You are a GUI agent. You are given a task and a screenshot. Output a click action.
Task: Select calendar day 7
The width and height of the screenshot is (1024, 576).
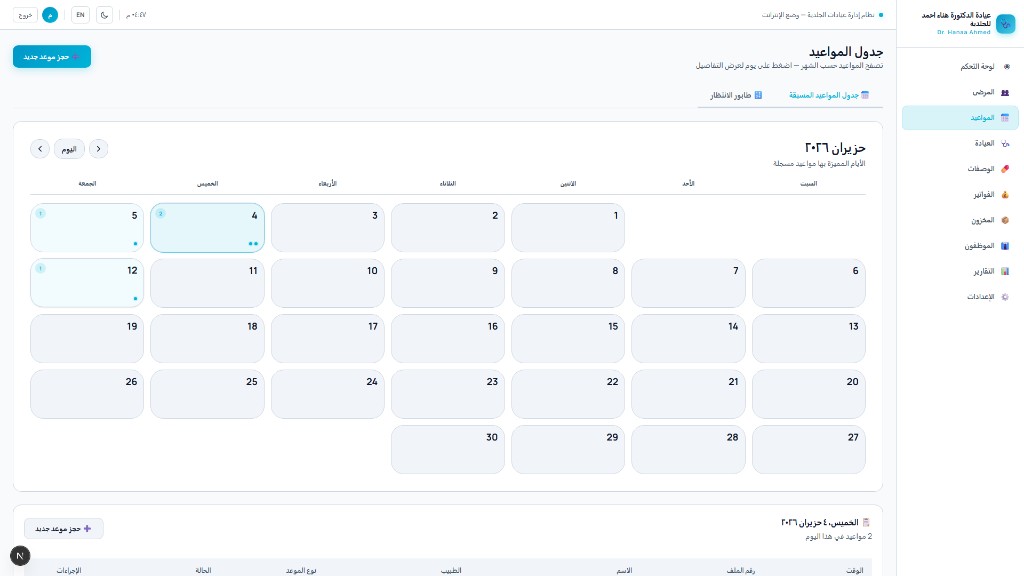[688, 283]
